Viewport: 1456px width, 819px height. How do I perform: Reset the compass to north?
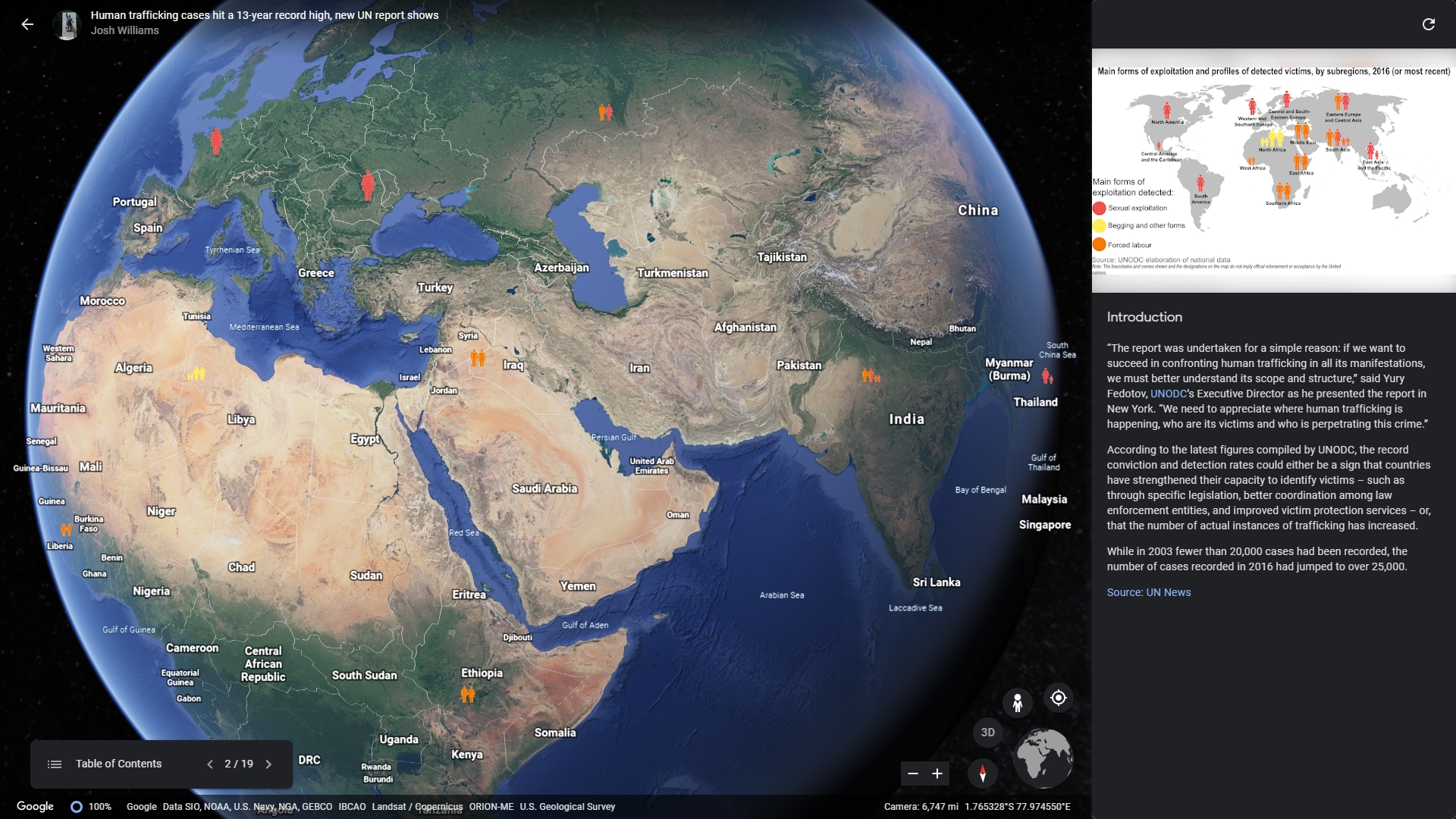[983, 773]
